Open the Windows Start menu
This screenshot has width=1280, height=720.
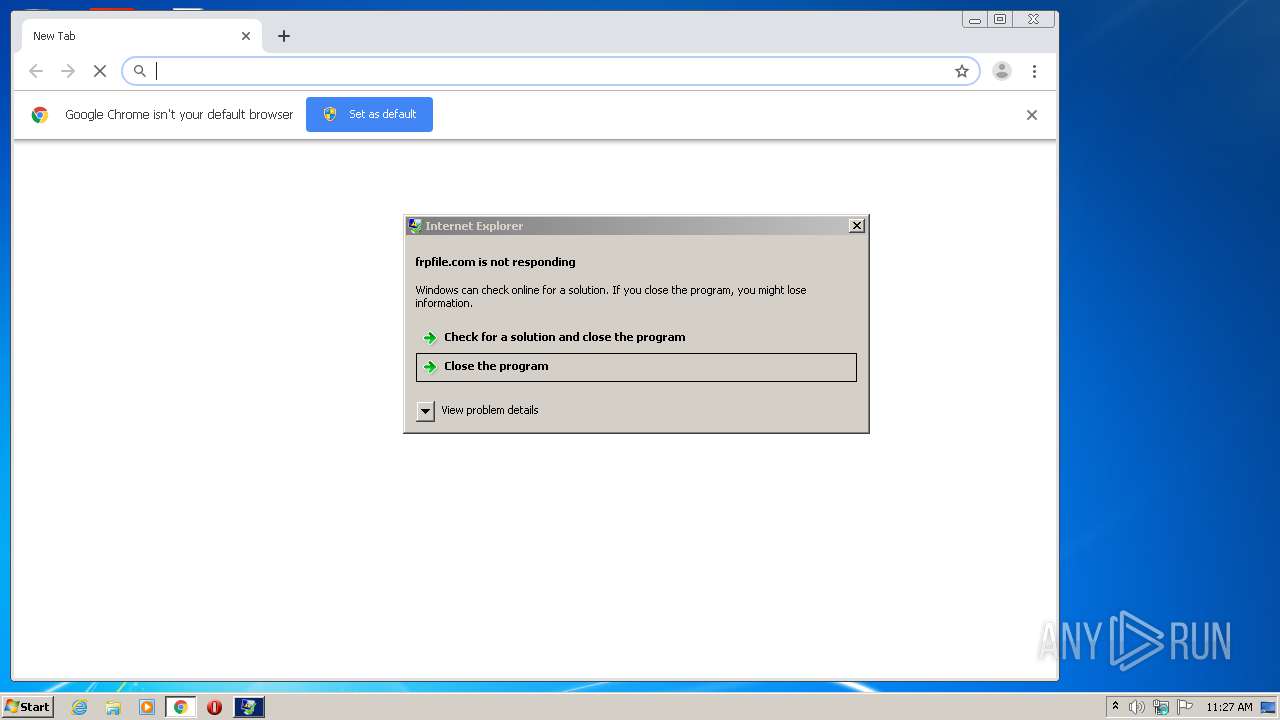(x=27, y=707)
